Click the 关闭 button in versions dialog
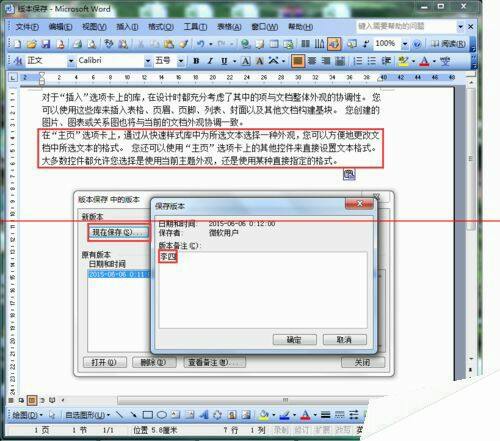Image resolution: width=500 pixels, height=441 pixels. pos(363,362)
